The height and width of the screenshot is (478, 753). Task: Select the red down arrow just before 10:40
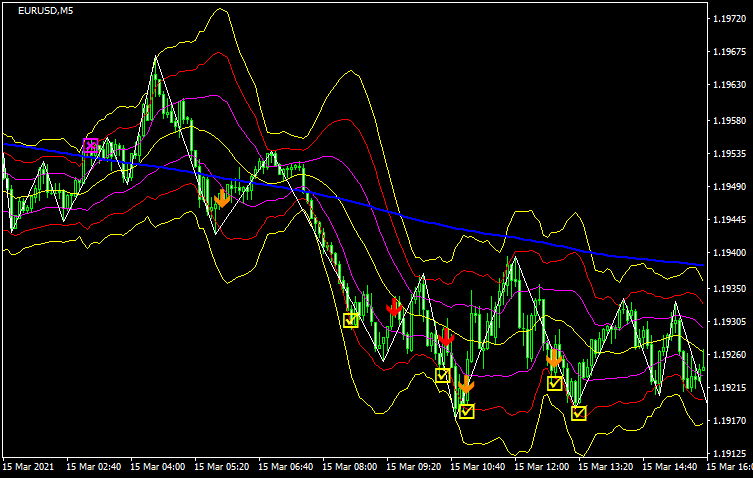[446, 337]
